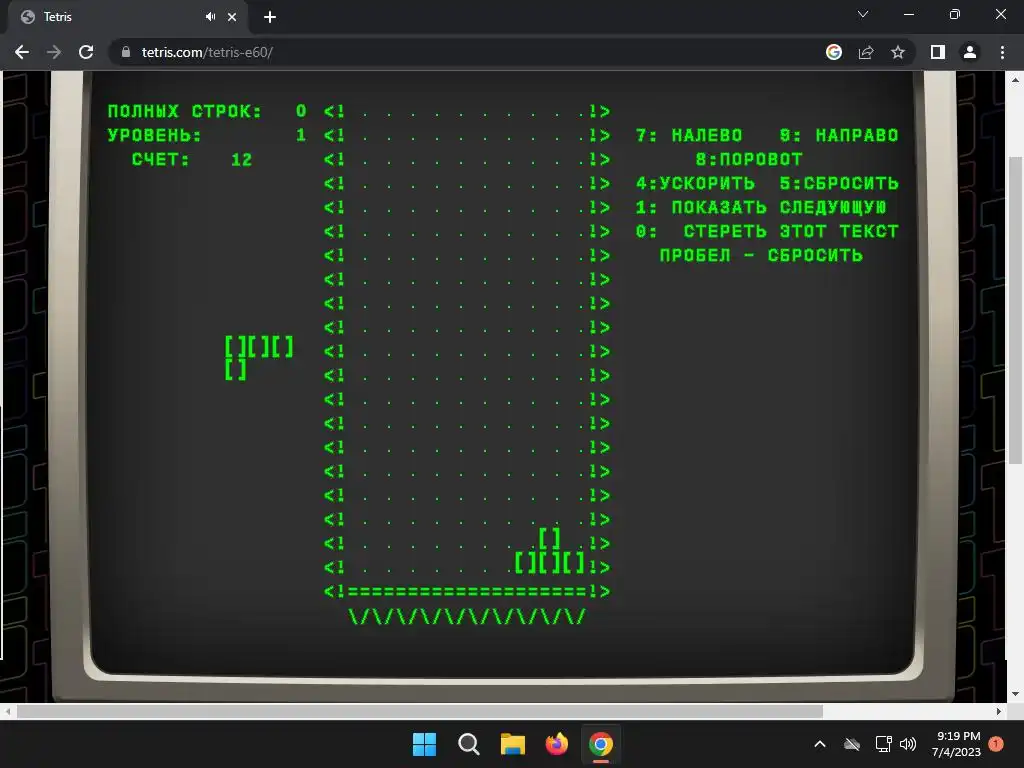Reload the Tetris page
This screenshot has width=1024, height=768.
(86, 52)
